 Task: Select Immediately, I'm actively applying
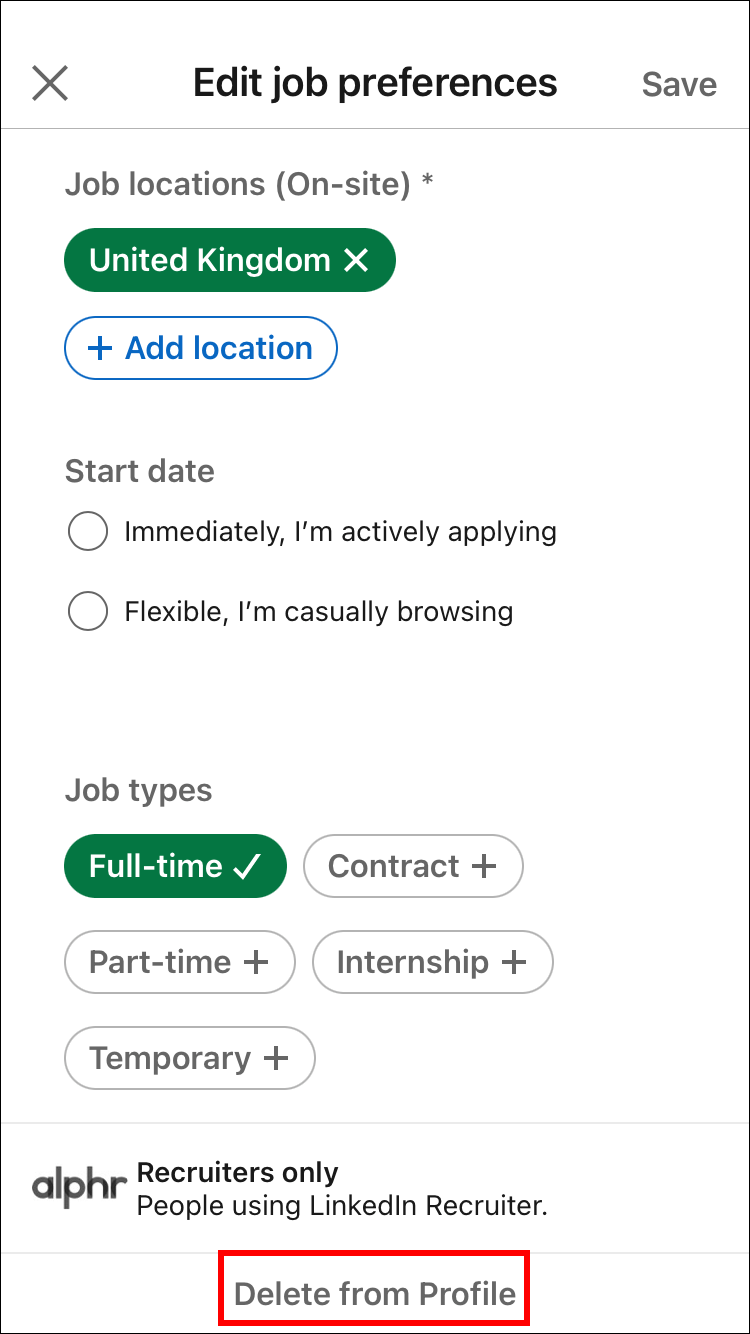tap(88, 531)
